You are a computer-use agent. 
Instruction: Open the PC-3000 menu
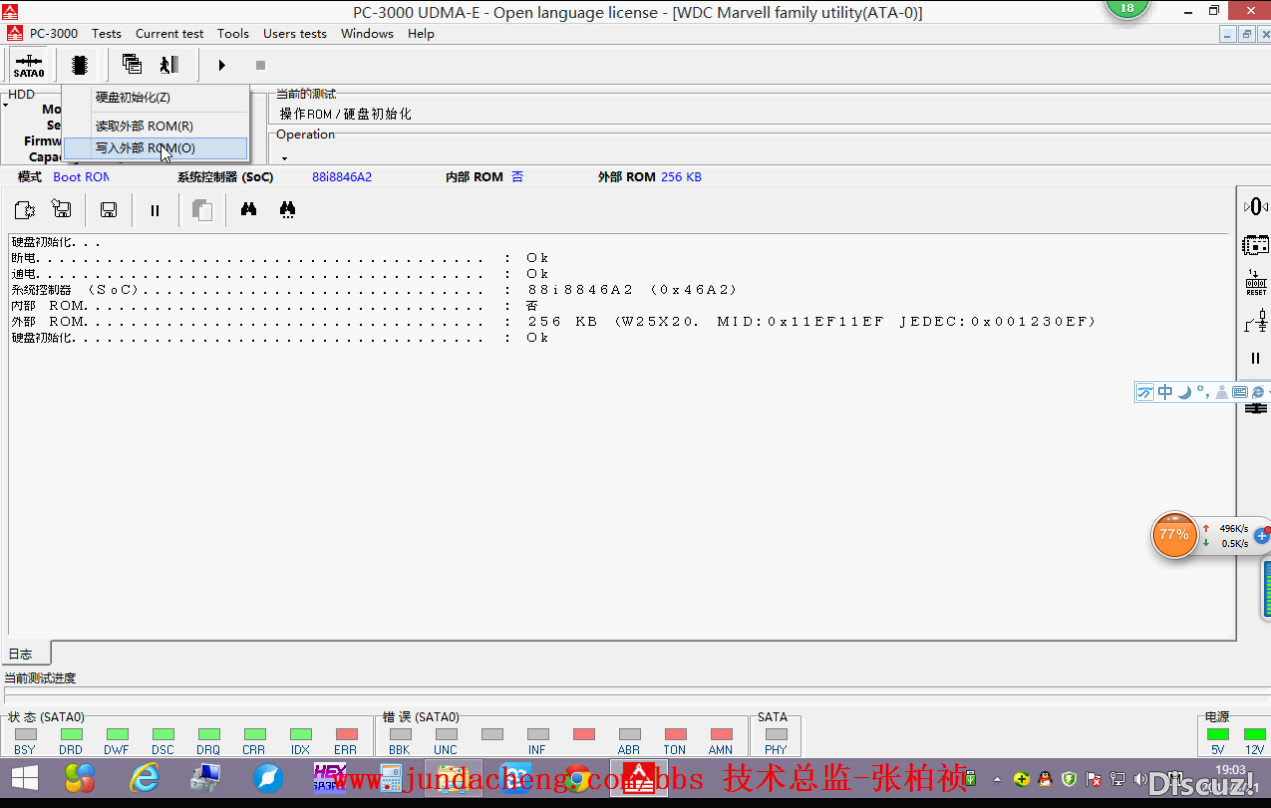click(54, 33)
